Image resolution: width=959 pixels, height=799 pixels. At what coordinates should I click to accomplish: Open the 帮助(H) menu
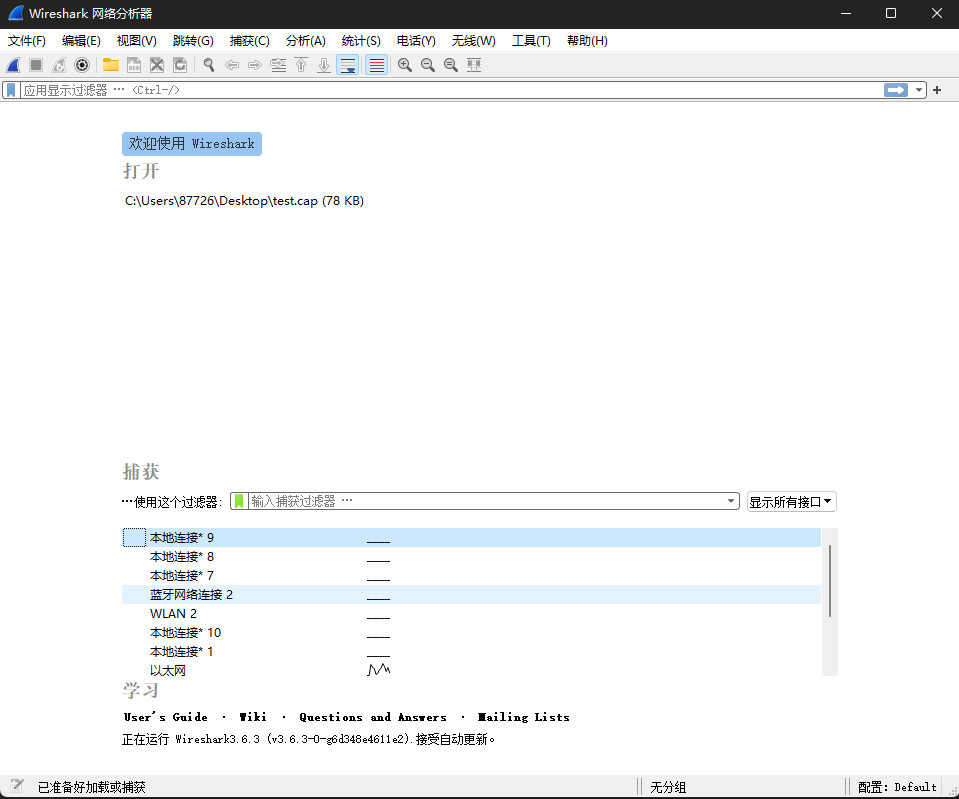click(587, 41)
